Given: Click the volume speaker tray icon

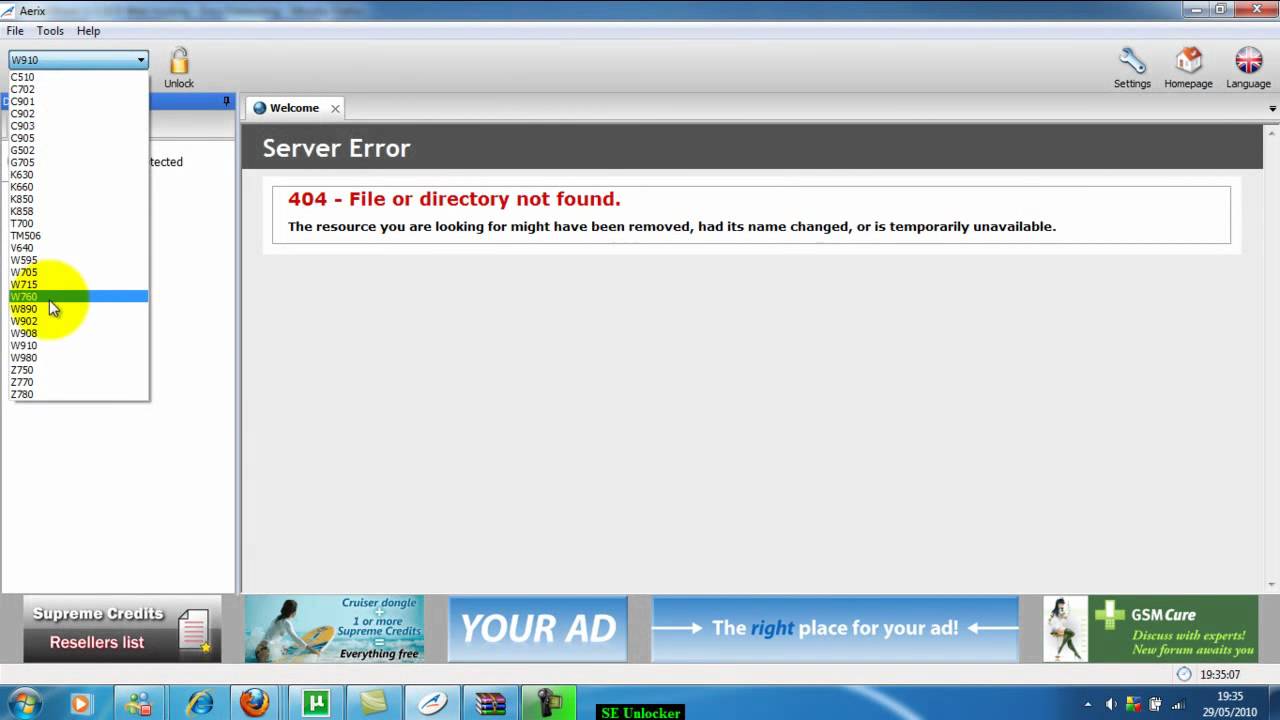Looking at the screenshot, I should [x=1111, y=704].
